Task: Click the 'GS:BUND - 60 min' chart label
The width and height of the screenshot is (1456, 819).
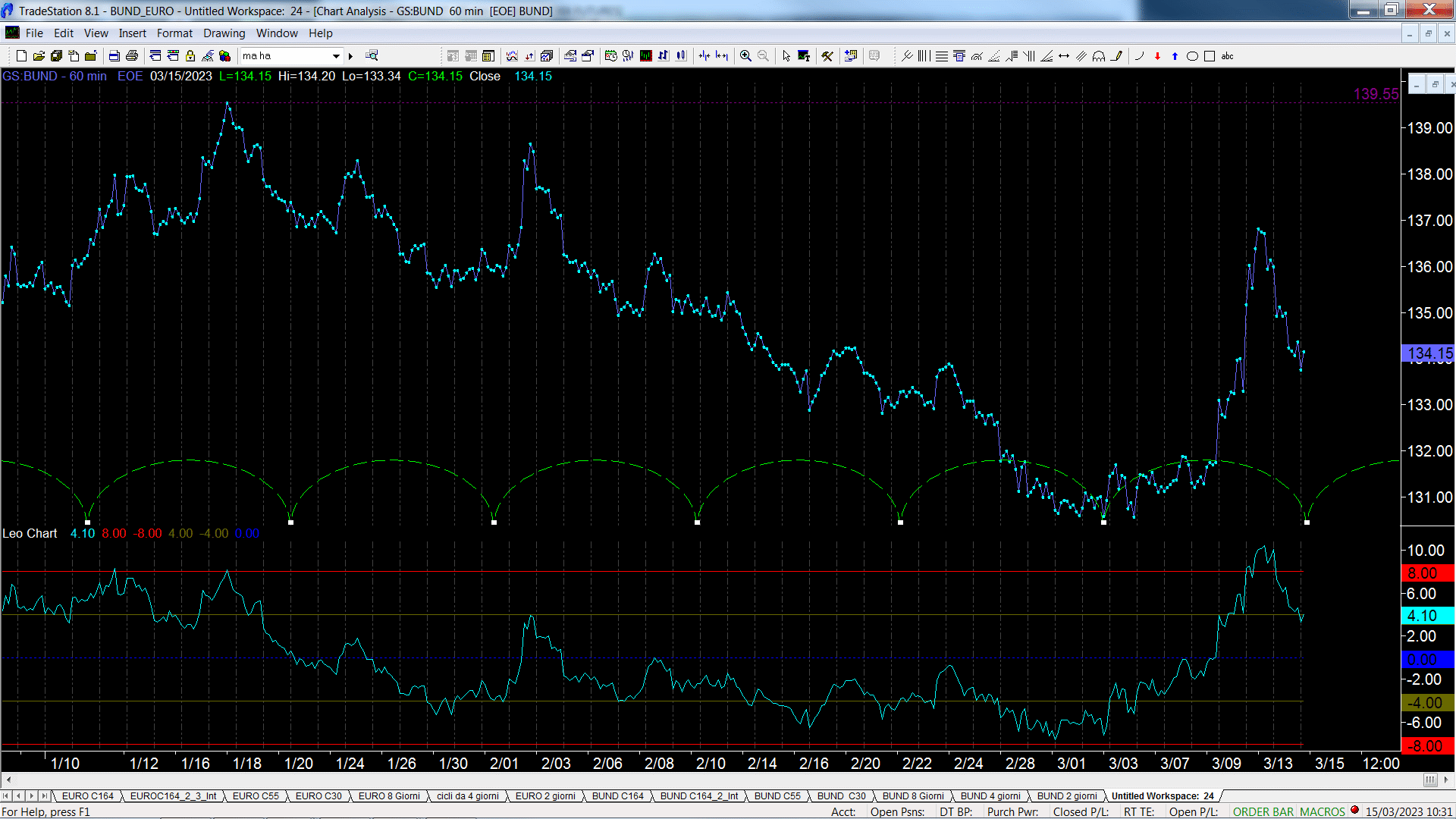Action: point(55,77)
